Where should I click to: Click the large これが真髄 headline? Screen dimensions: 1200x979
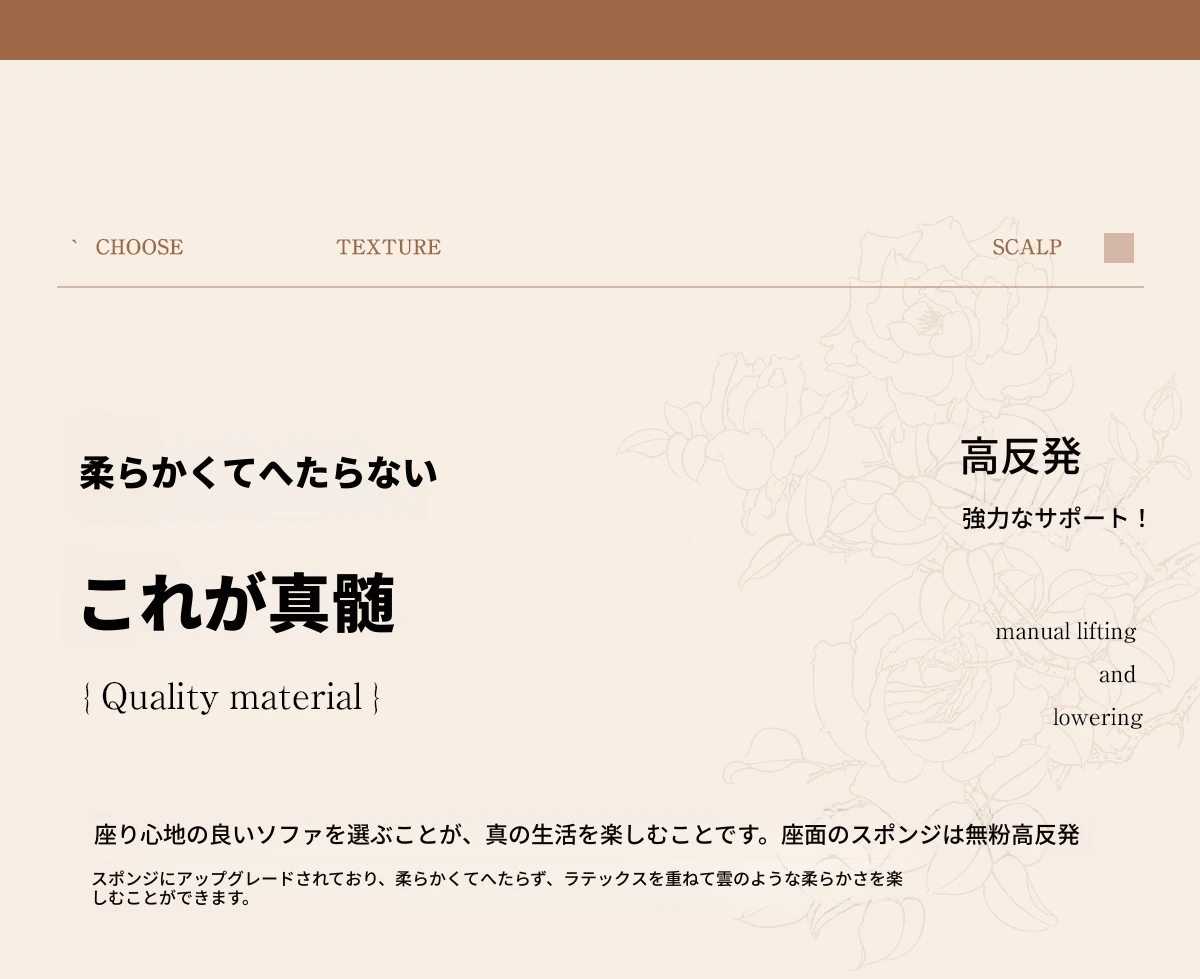(238, 604)
